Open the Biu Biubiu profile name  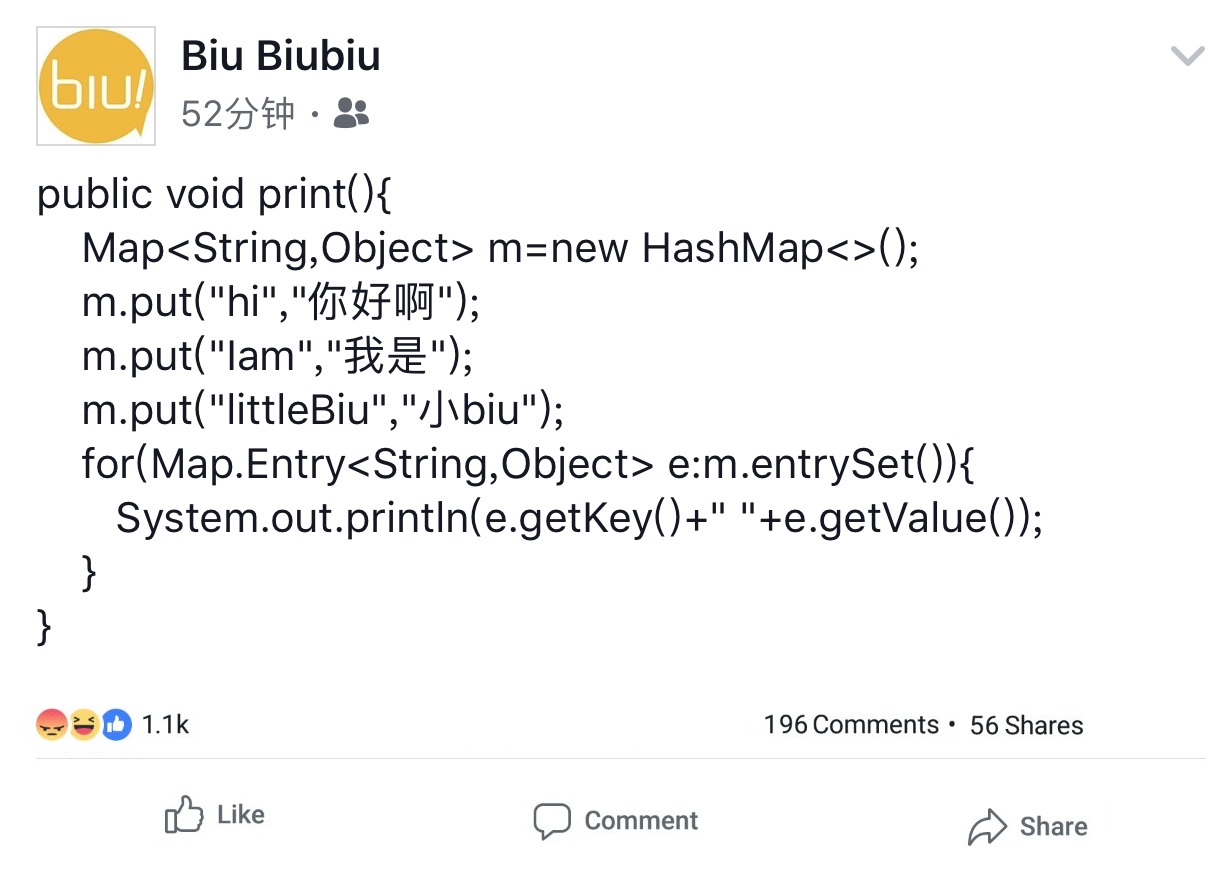(281, 56)
